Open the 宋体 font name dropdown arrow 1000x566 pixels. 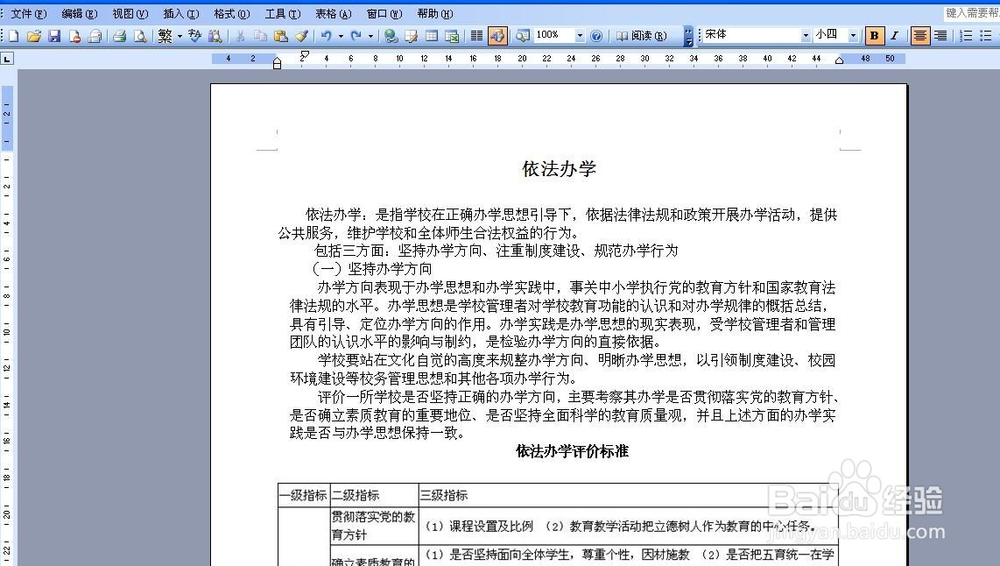click(x=805, y=36)
